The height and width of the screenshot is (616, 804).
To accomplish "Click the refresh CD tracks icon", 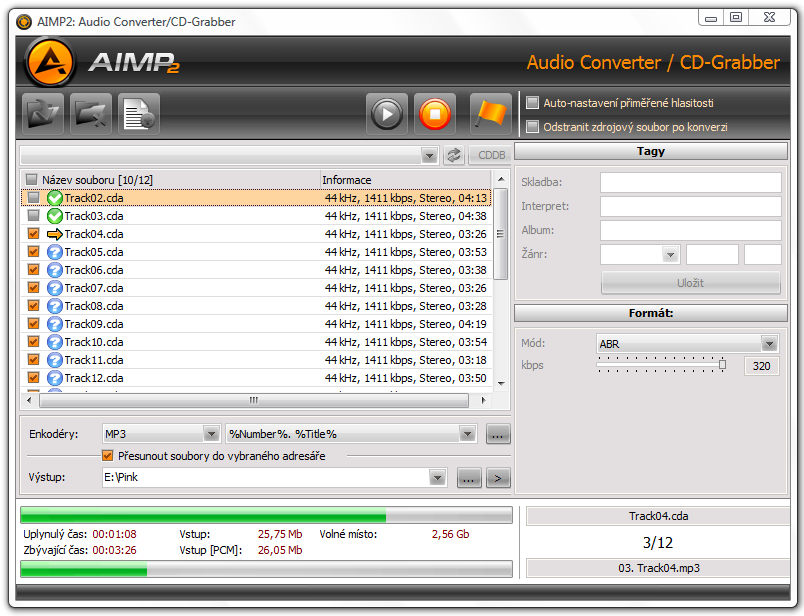I will [454, 155].
